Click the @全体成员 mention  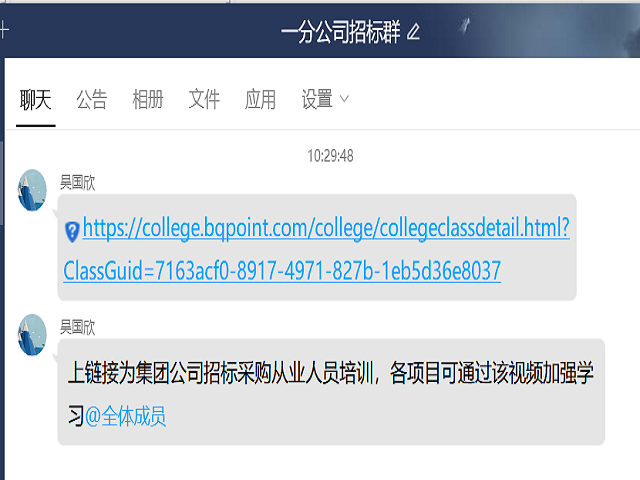pyautogui.click(x=126, y=417)
